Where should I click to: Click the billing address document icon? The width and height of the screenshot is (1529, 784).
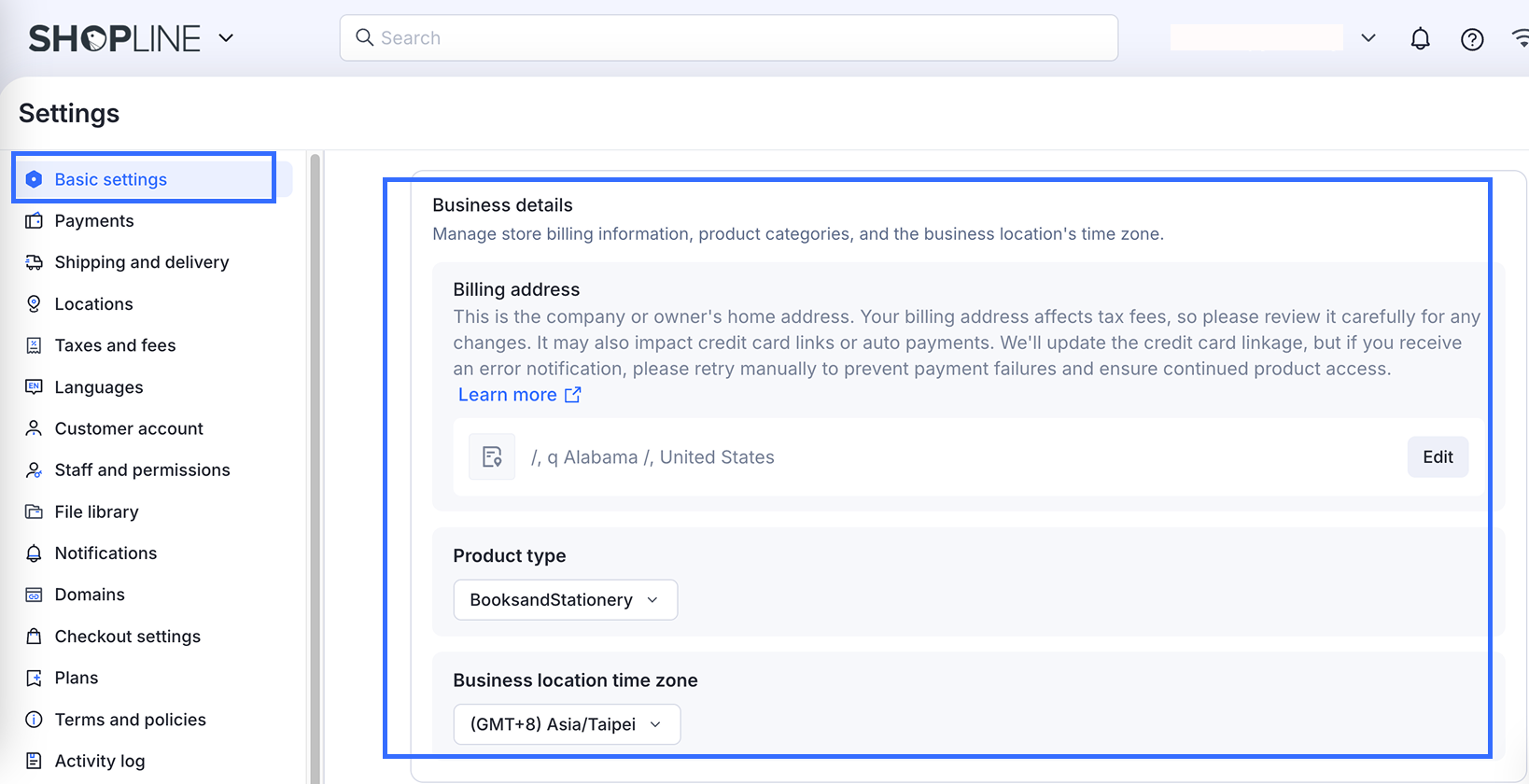click(492, 457)
